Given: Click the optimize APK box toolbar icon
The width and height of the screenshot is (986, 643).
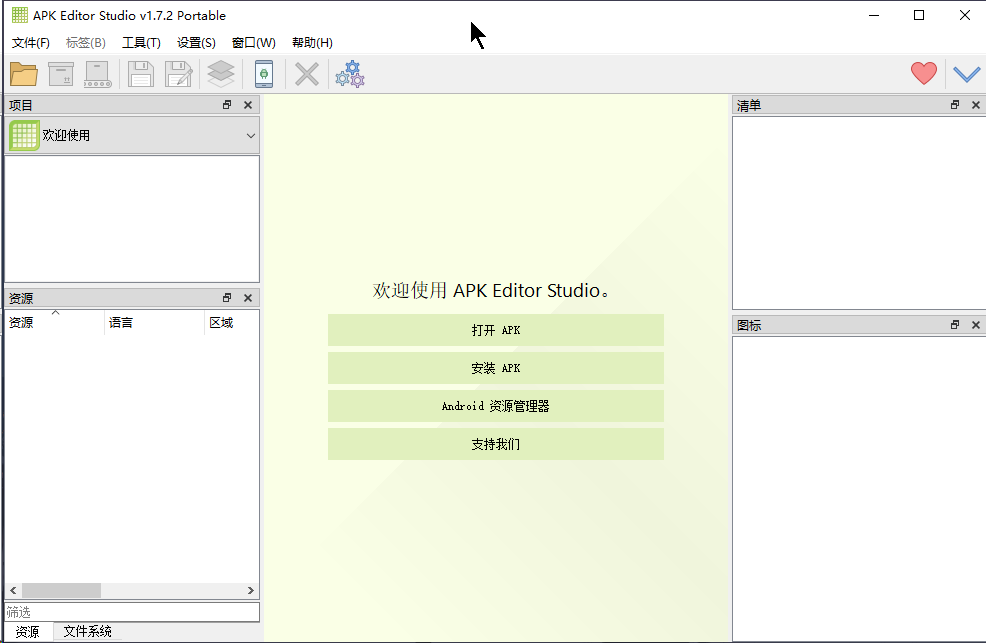Looking at the screenshot, I should (61, 74).
